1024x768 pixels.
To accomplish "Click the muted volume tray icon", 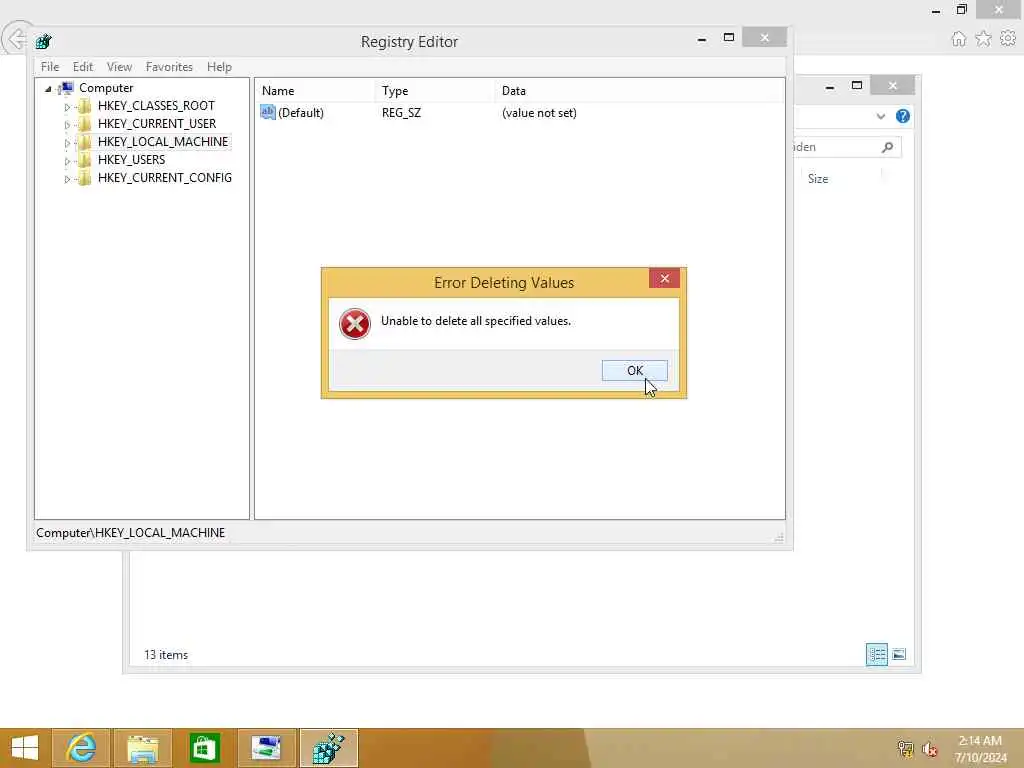I will click(x=929, y=749).
